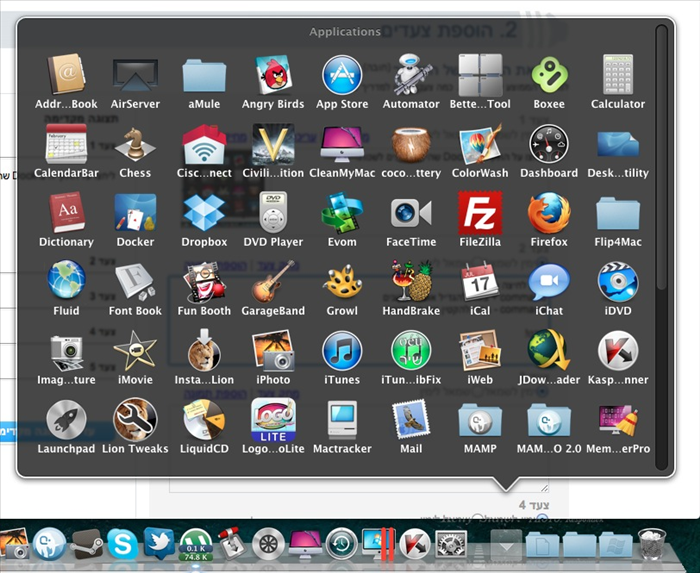The width and height of the screenshot is (700, 573).
Task: Open iPhoto
Action: click(x=273, y=351)
